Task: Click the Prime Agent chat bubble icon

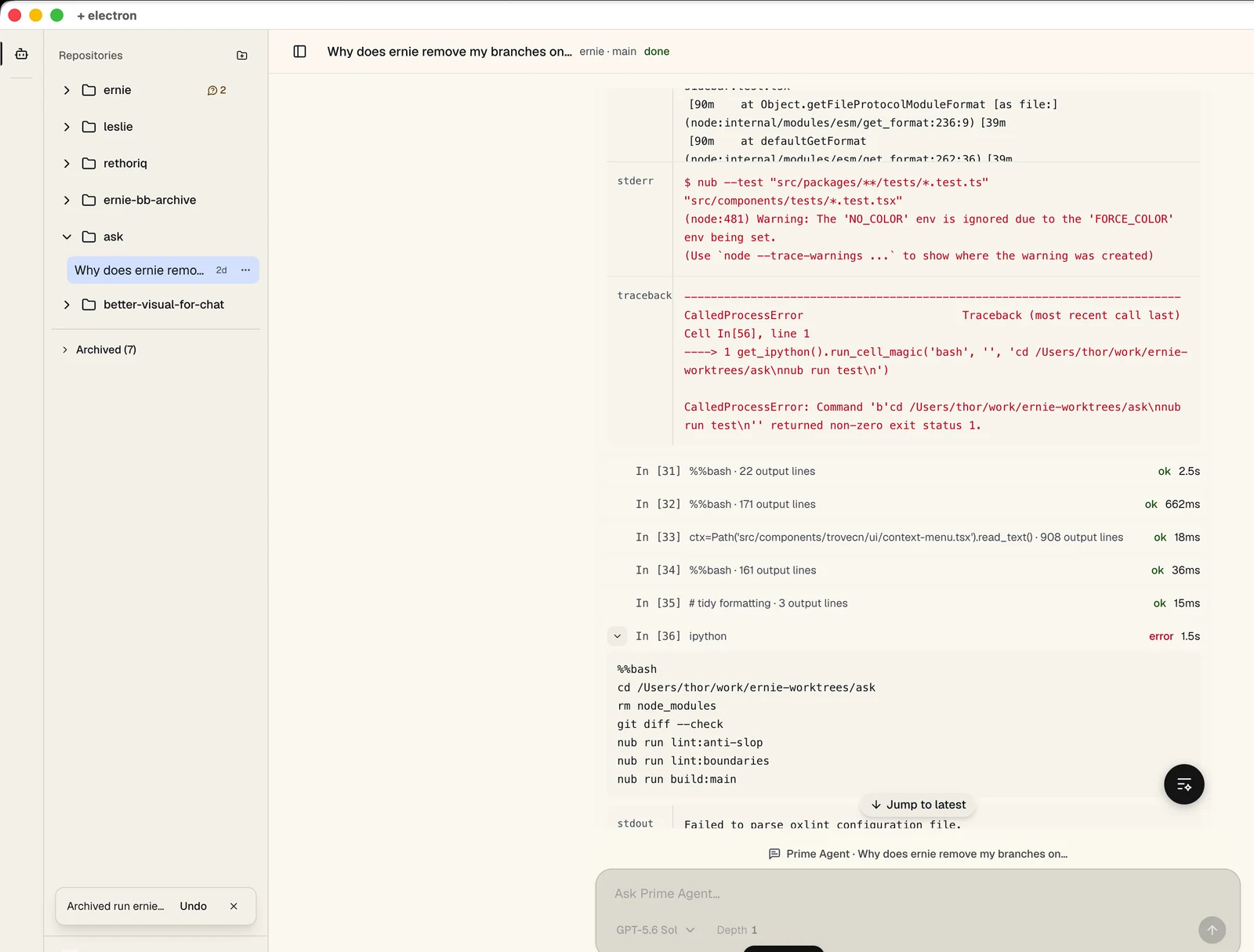Action: coord(774,854)
